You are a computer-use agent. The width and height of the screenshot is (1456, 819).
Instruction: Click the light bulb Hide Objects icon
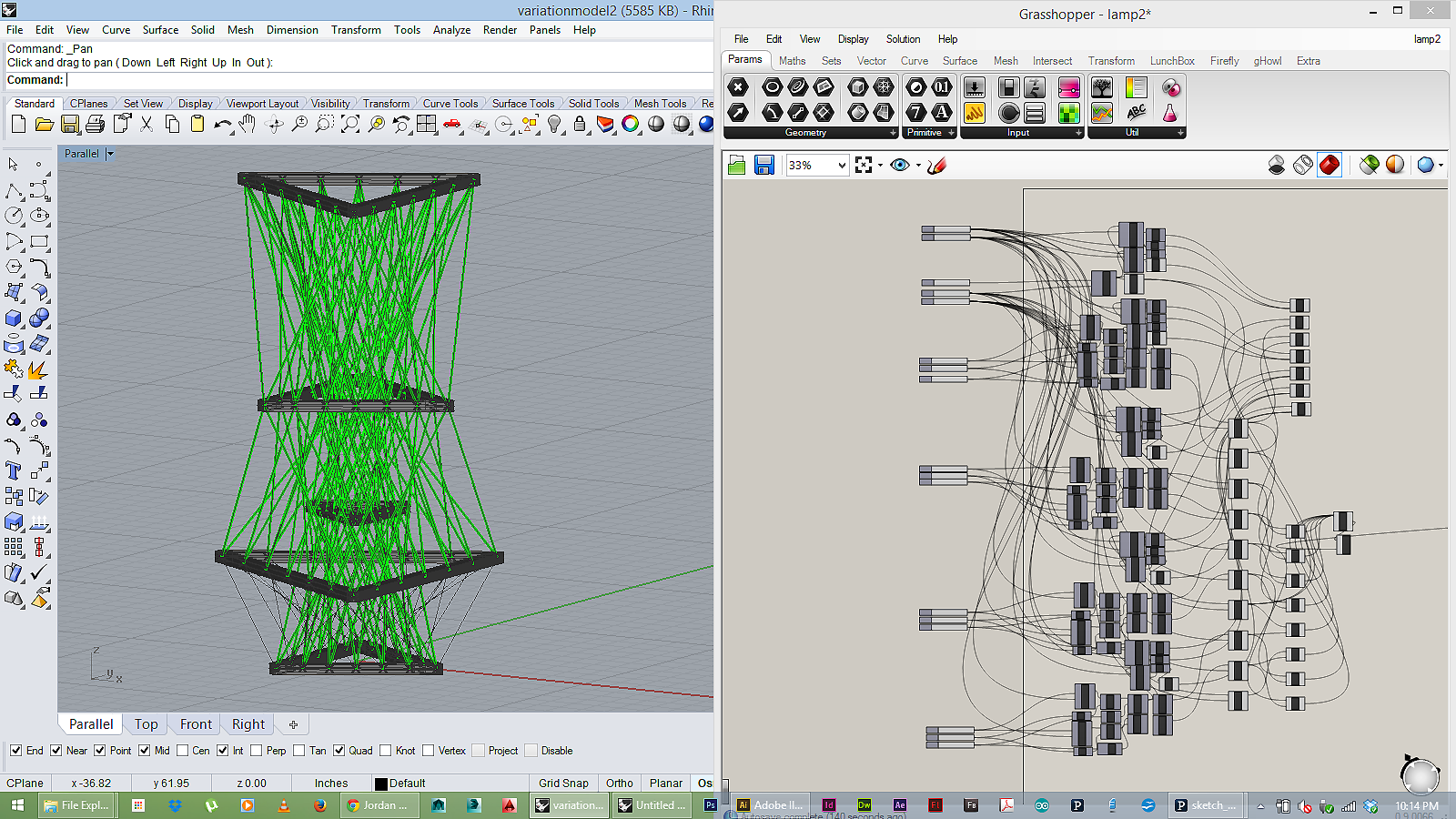coord(554,125)
